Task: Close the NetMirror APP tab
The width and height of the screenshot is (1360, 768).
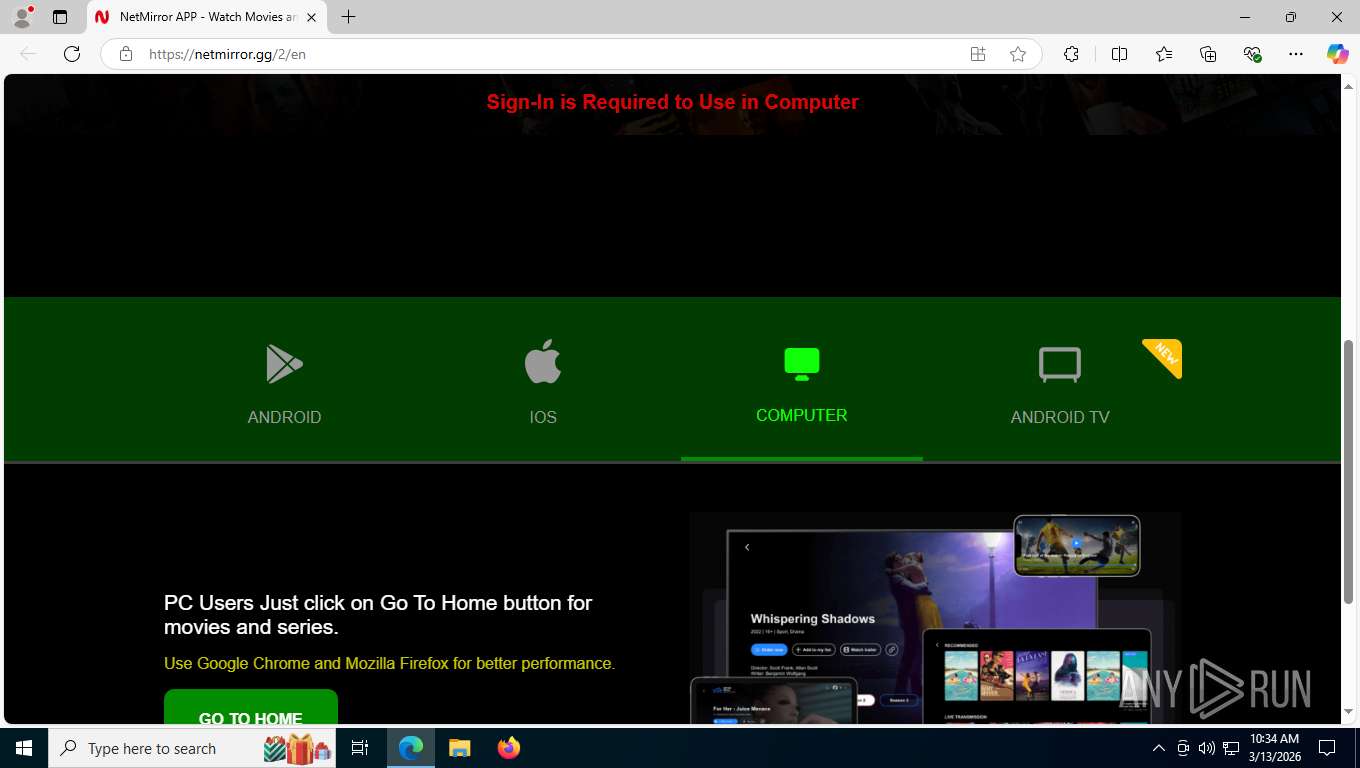Action: [312, 17]
